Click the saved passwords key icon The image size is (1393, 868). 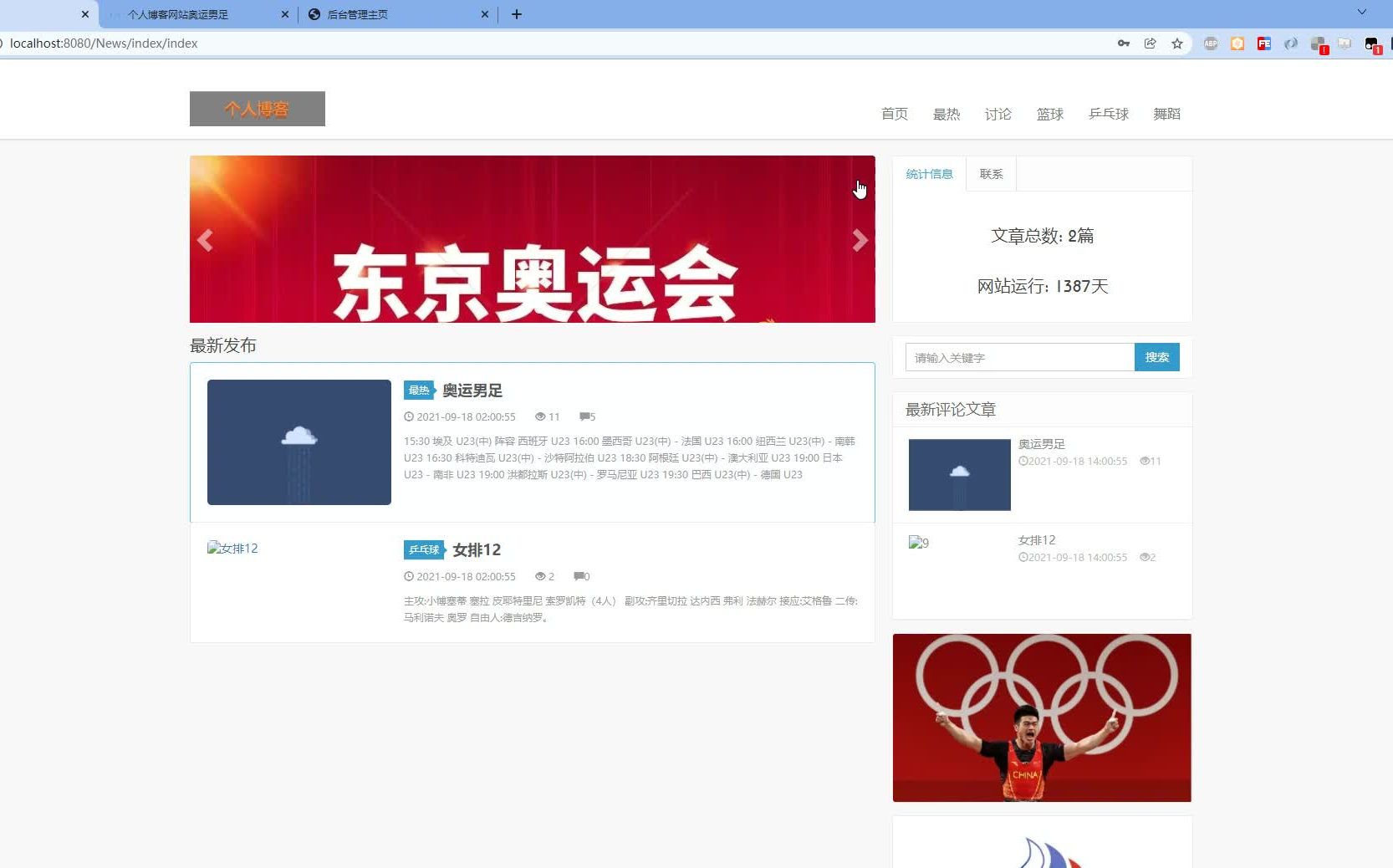pos(1124,43)
